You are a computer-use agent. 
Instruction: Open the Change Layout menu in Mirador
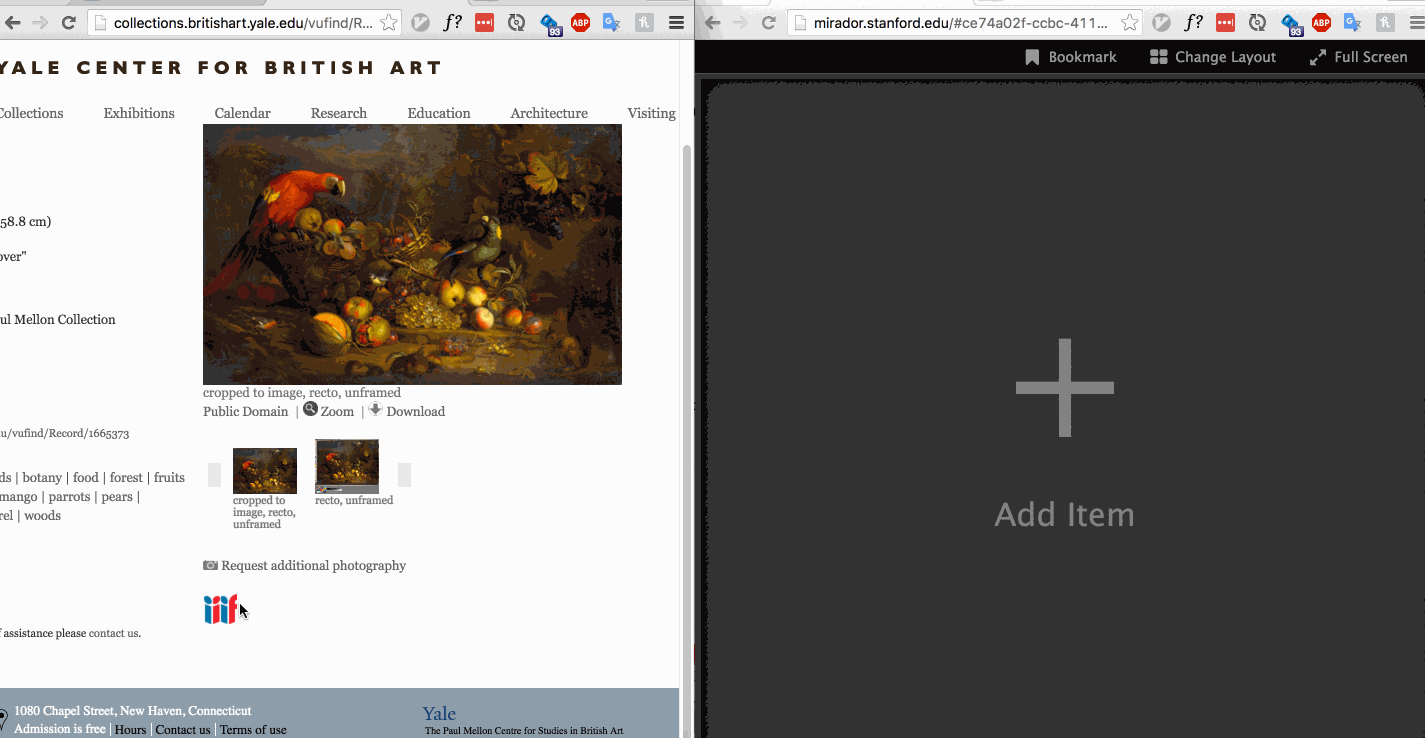point(1213,57)
